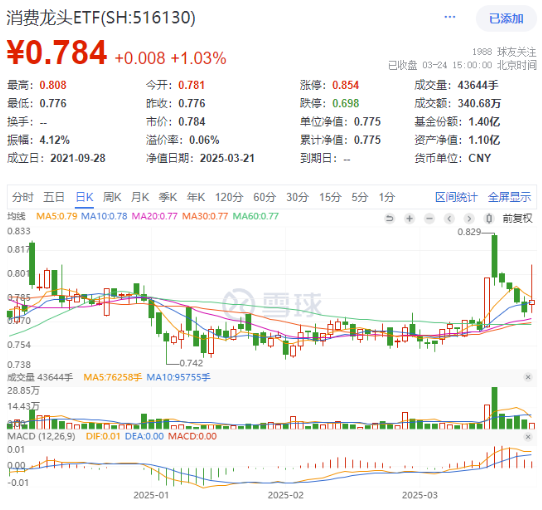Image resolution: width=542 pixels, height=510 pixels.
Task: Switch to 分时 intraday tab
Action: pyautogui.click(x=23, y=197)
